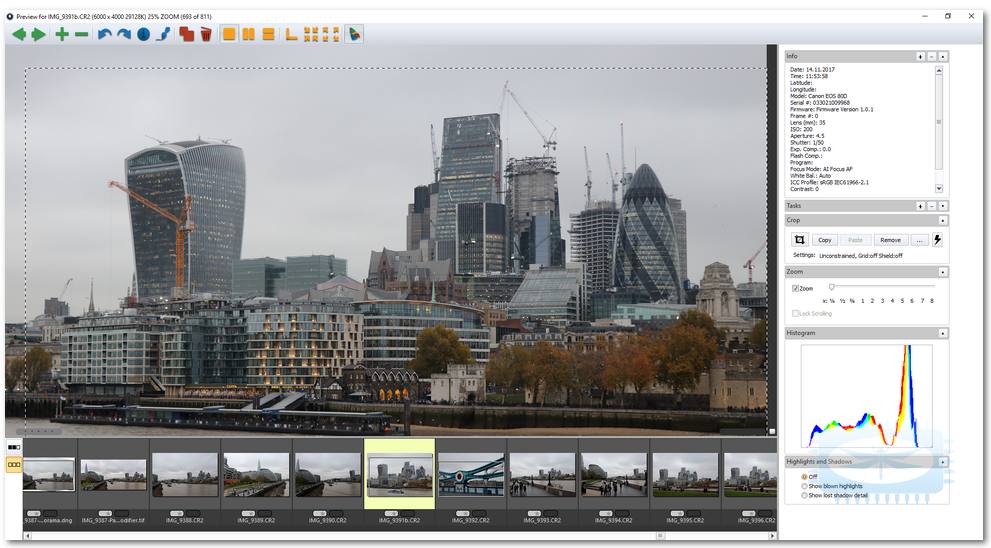
Task: Click the blue curve tool icon
Action: click(163, 34)
